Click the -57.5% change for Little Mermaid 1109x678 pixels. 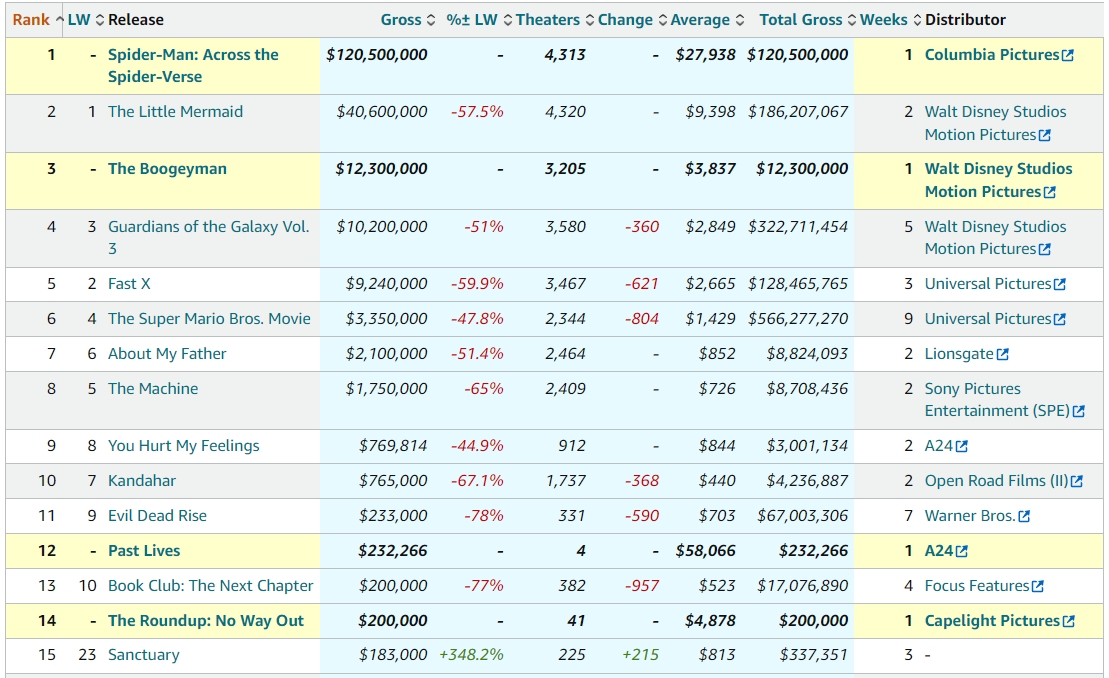click(477, 112)
